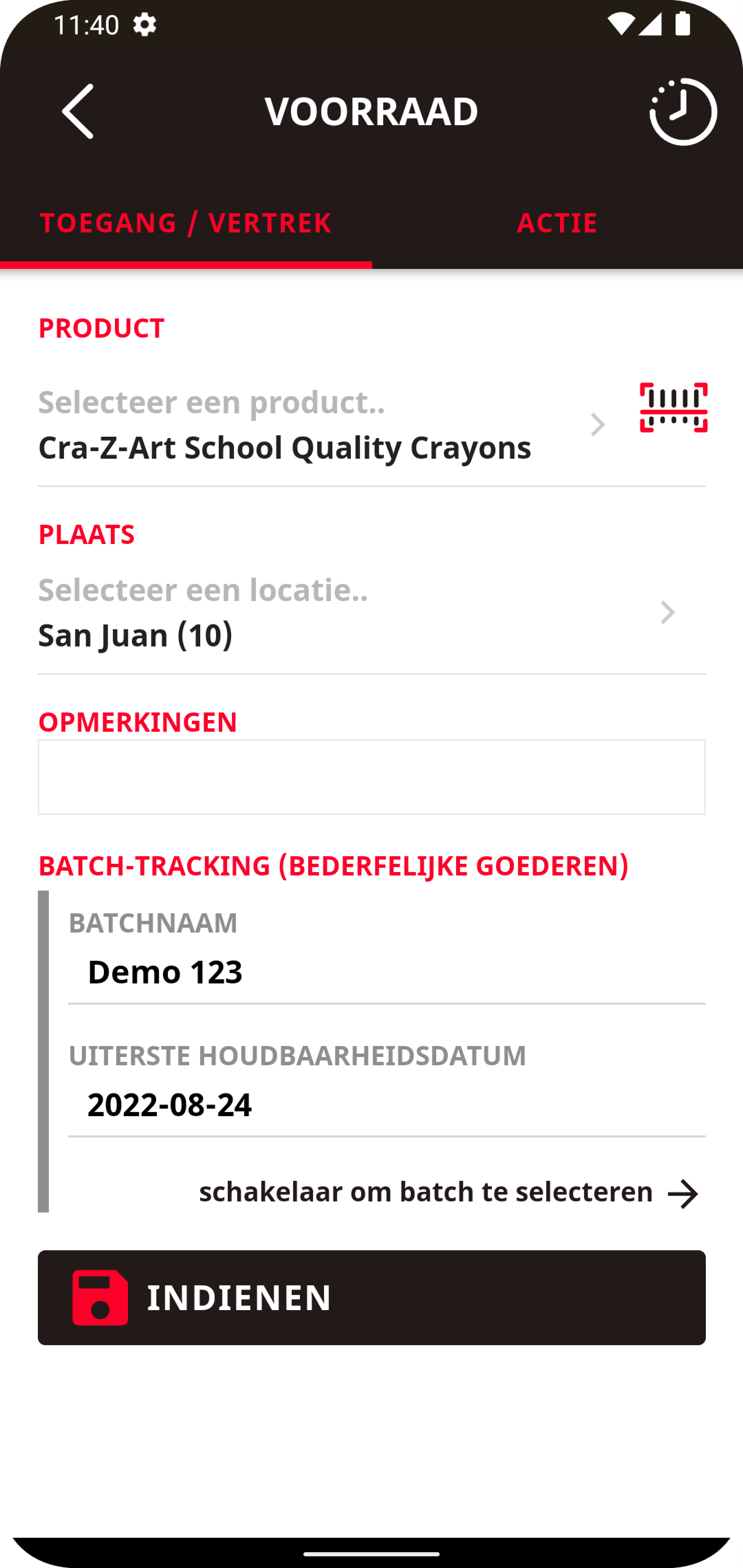Scan product with barcode icon
Image resolution: width=743 pixels, height=1568 pixels.
click(x=673, y=408)
